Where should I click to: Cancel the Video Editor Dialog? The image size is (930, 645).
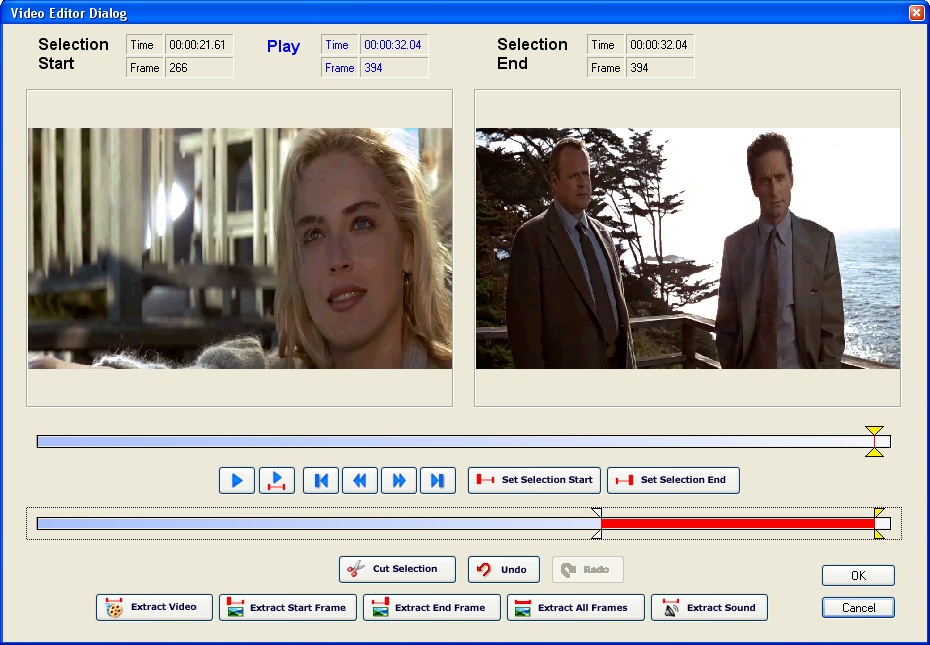[x=857, y=608]
